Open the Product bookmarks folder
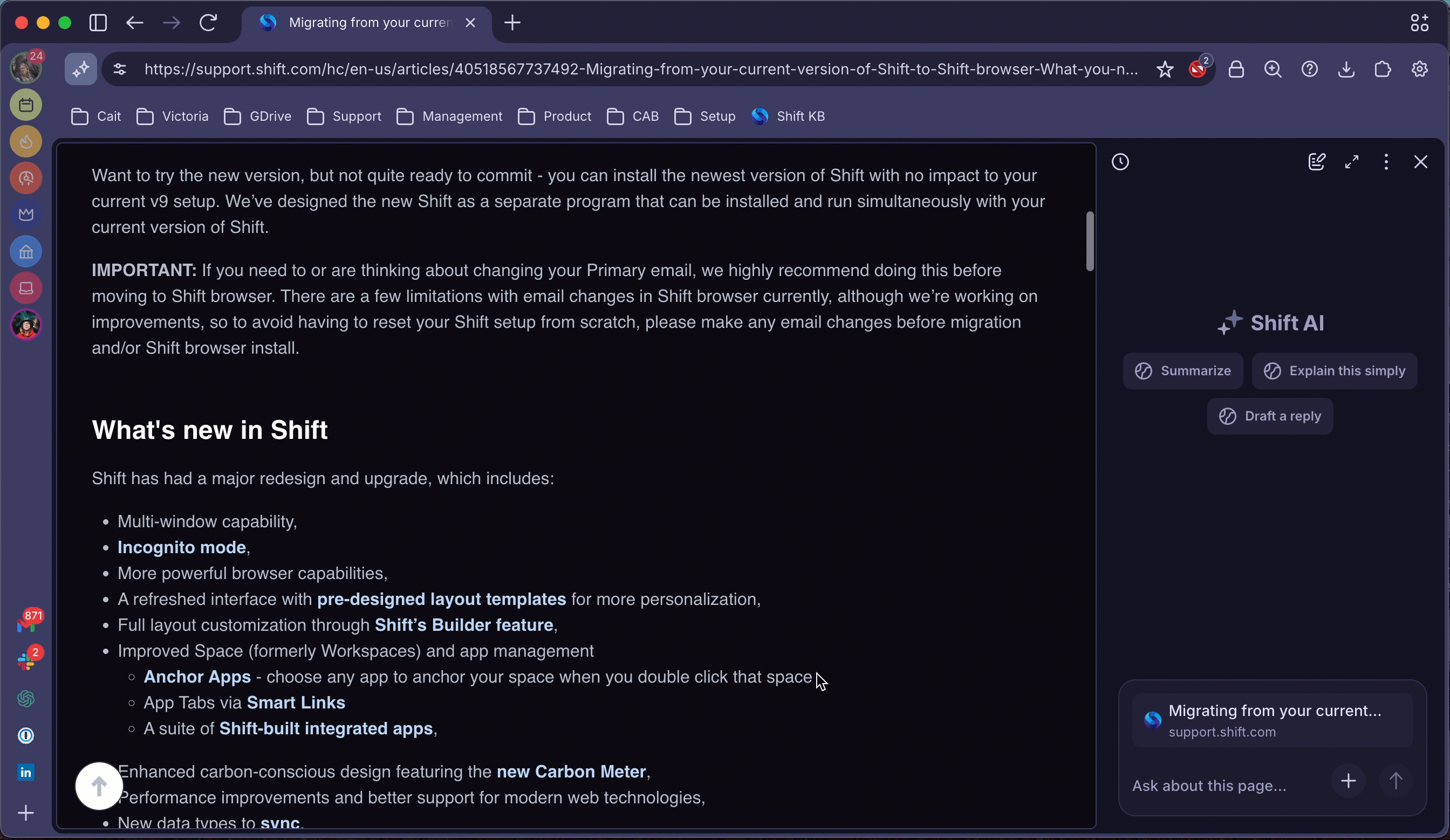 tap(555, 116)
